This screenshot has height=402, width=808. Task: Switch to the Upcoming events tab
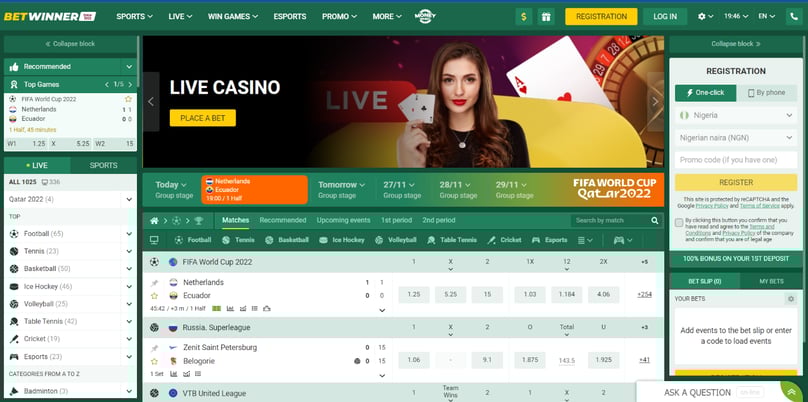pos(343,221)
